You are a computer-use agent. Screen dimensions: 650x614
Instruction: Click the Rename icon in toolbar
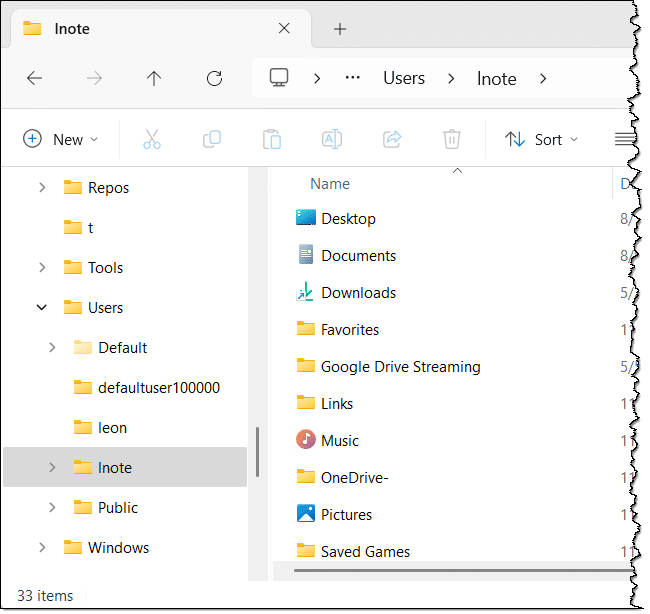tap(331, 139)
